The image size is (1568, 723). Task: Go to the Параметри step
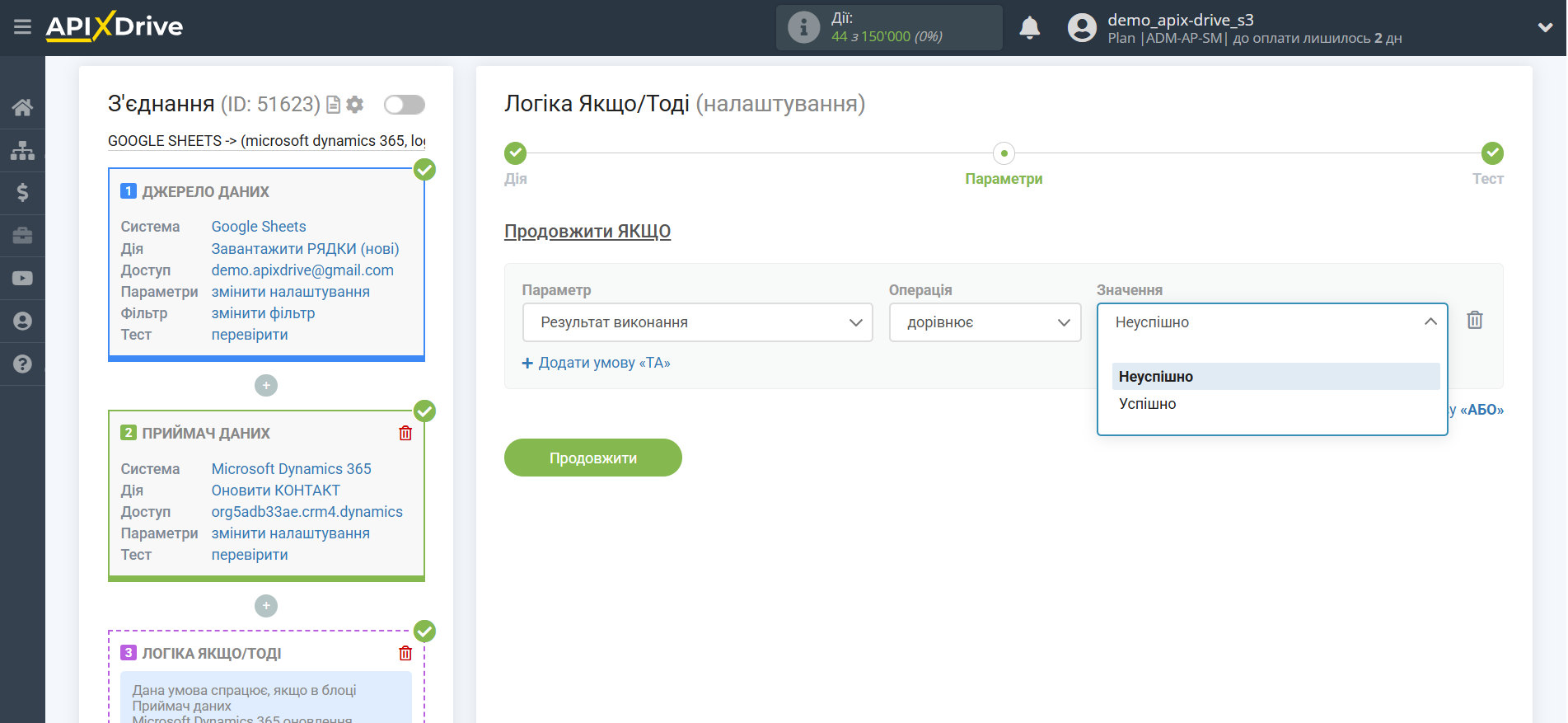(x=1004, y=179)
